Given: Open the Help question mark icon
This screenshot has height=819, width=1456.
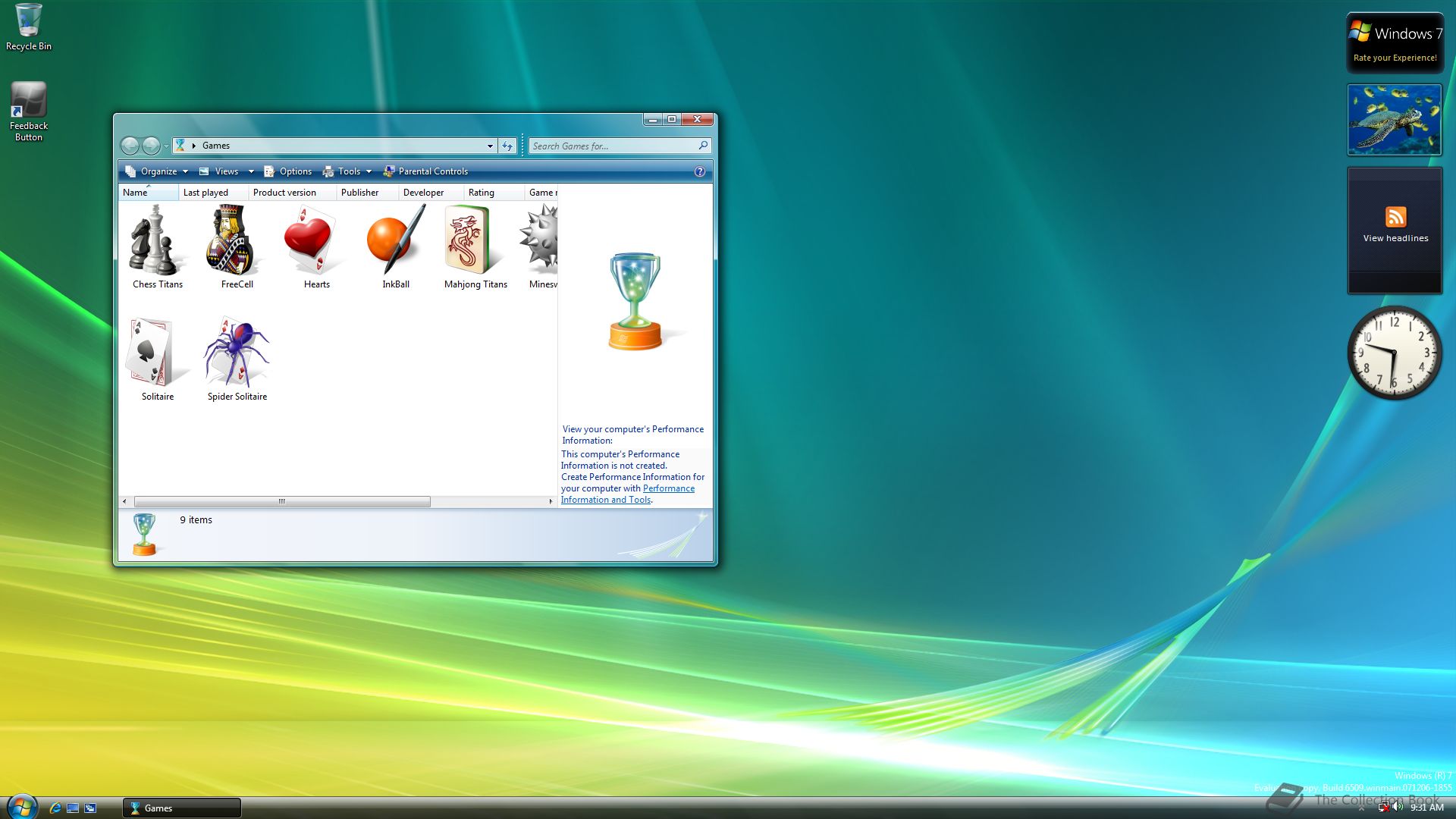Looking at the screenshot, I should [699, 171].
